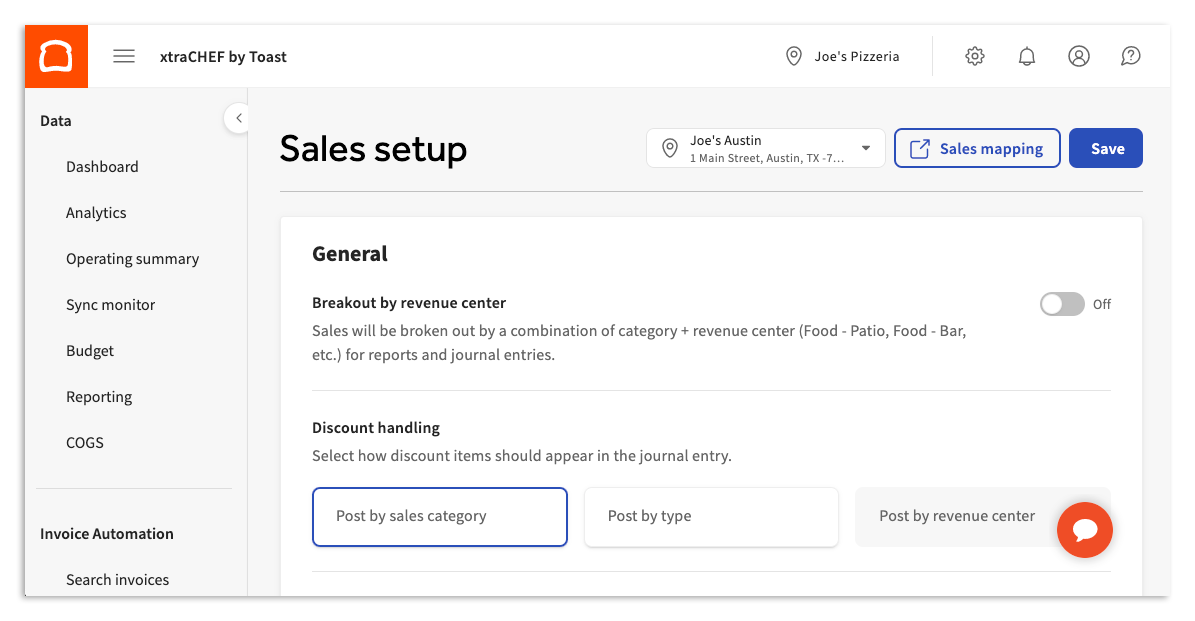This screenshot has width=1195, height=621.
Task: Open the Joe's Austin location dropdown
Action: 765,148
